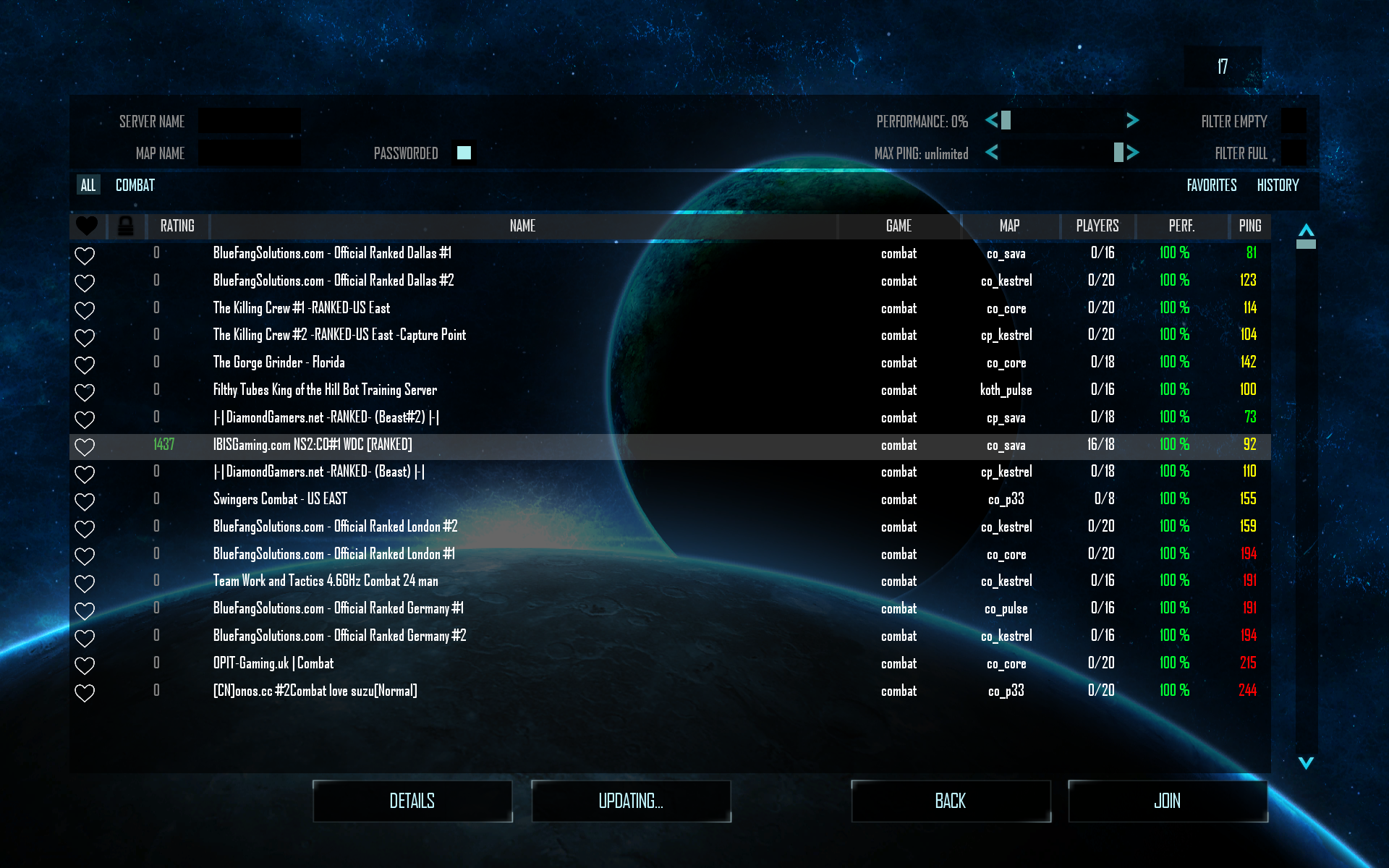Favorite OPIT-Gaming.uk Combat server heart
This screenshot has height=868, width=1389.
[x=85, y=665]
